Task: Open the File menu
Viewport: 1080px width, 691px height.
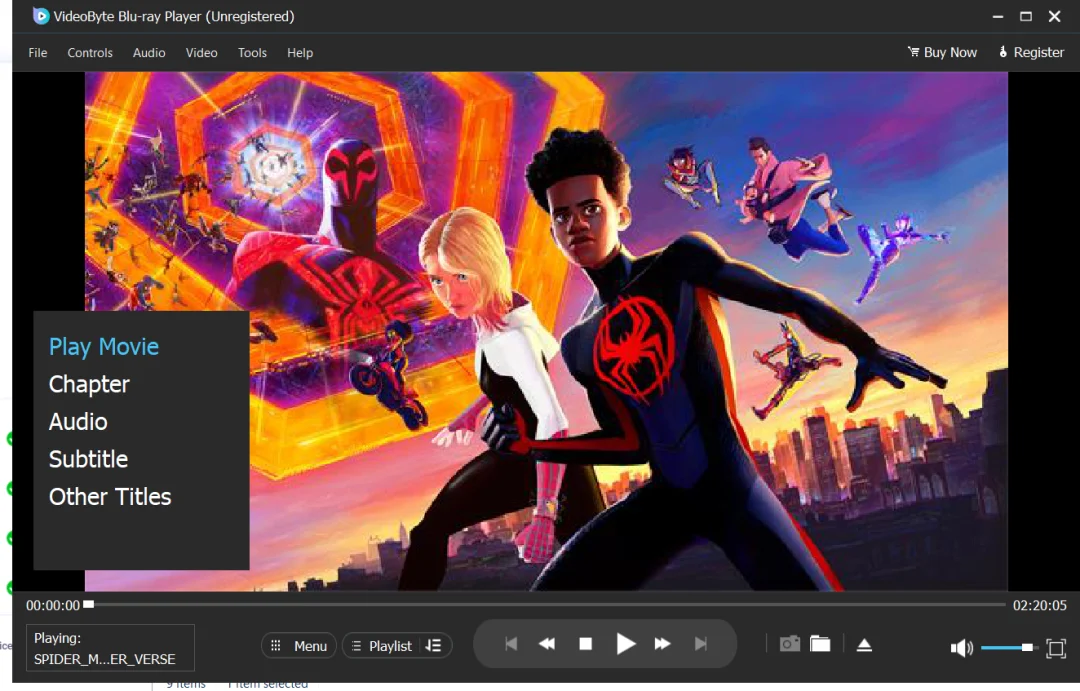Action: [37, 52]
